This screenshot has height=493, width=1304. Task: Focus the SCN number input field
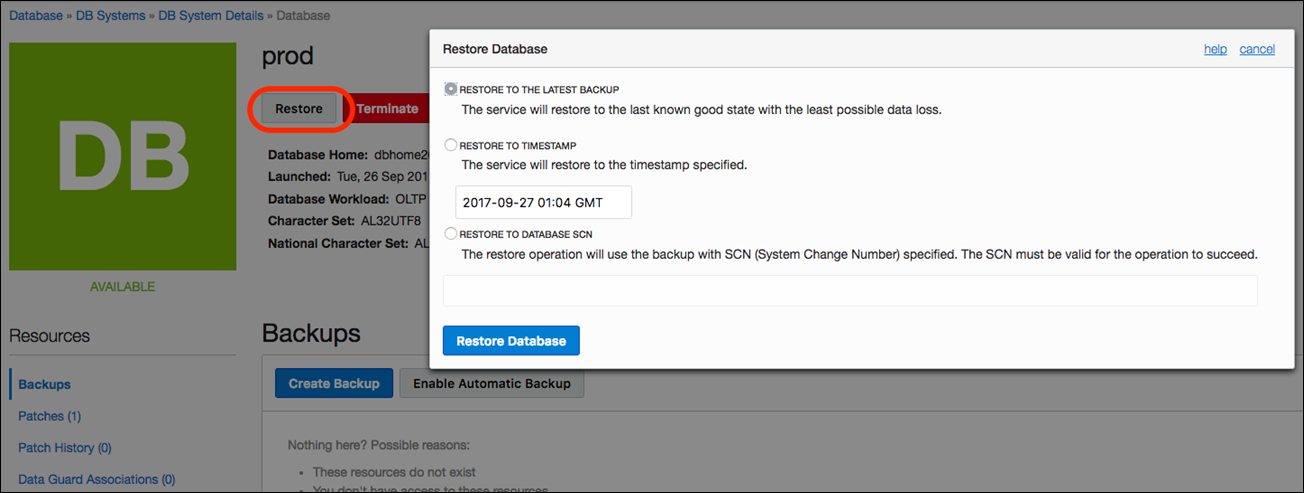tap(849, 291)
